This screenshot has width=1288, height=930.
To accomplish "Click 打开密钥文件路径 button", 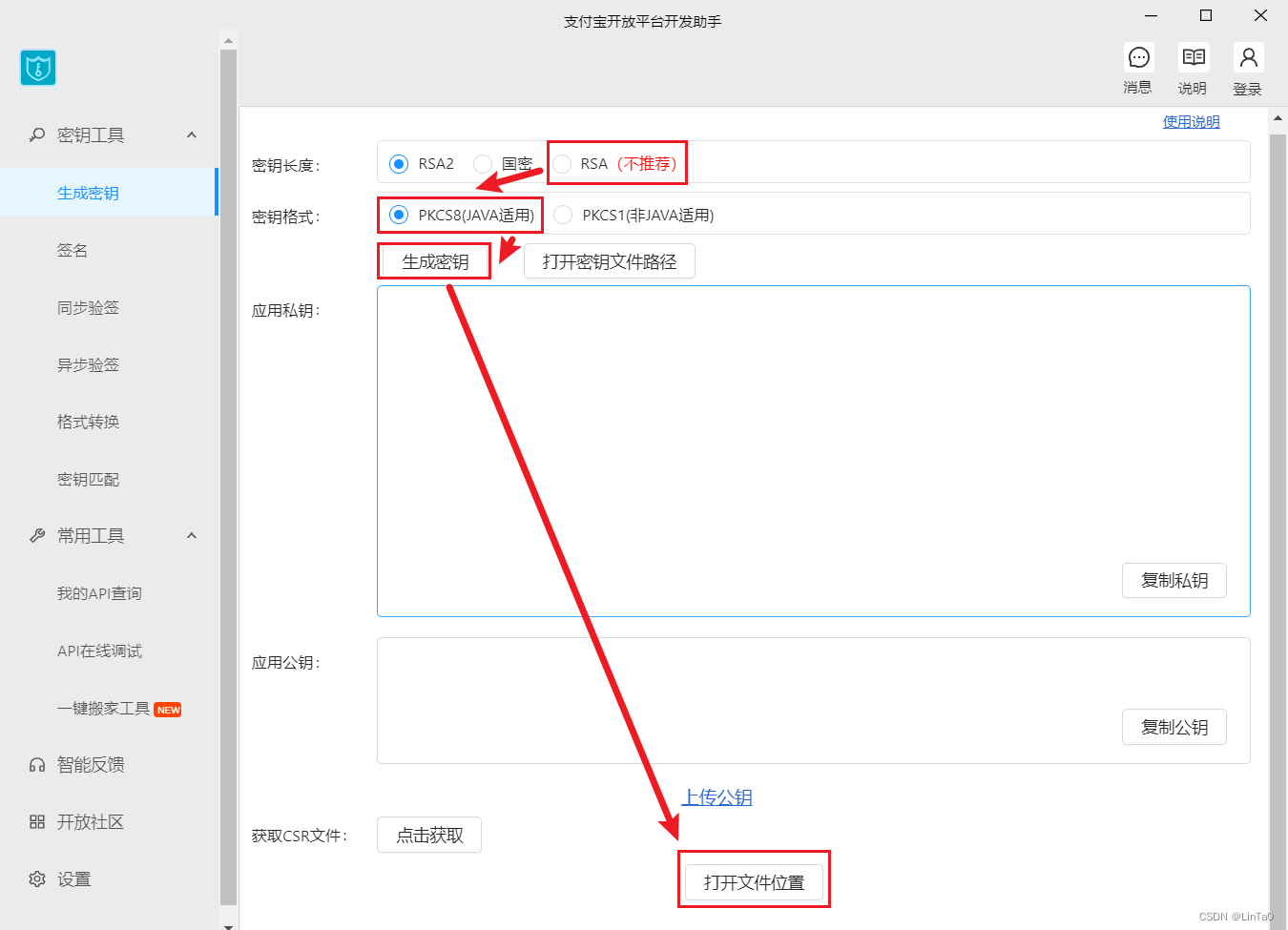I will point(610,261).
